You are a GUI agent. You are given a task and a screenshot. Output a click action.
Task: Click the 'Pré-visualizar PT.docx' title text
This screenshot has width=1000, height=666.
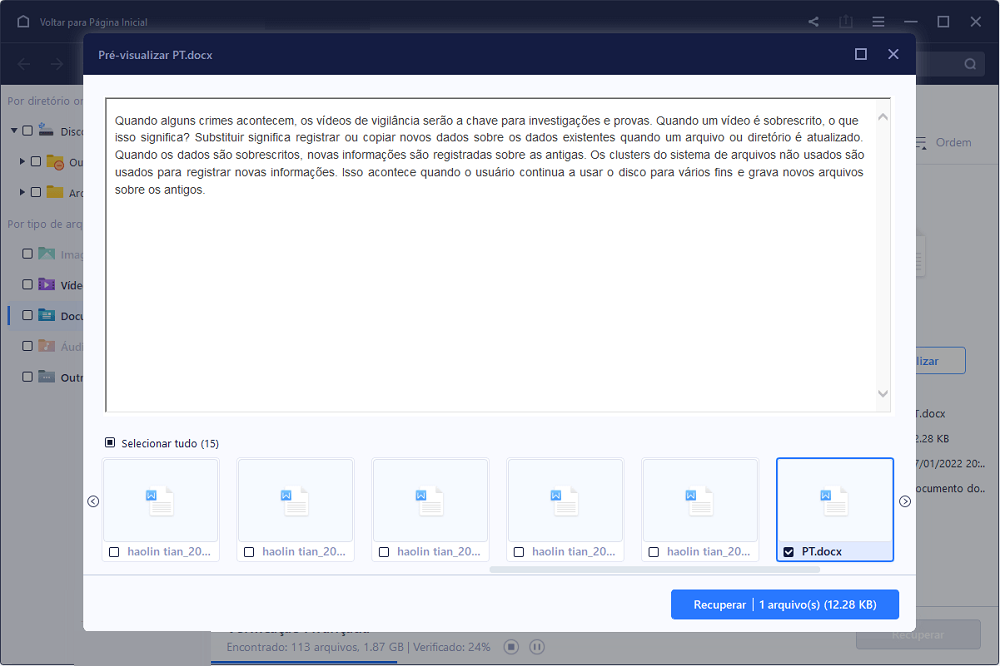tap(155, 55)
